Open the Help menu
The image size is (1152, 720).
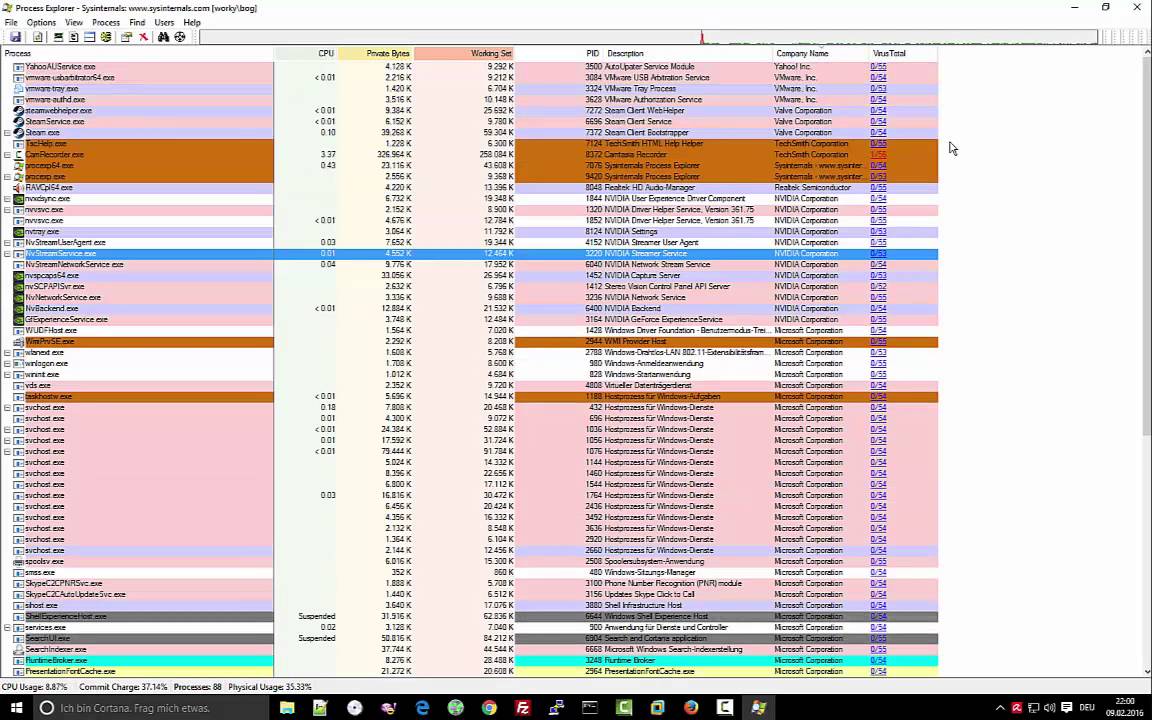192,23
